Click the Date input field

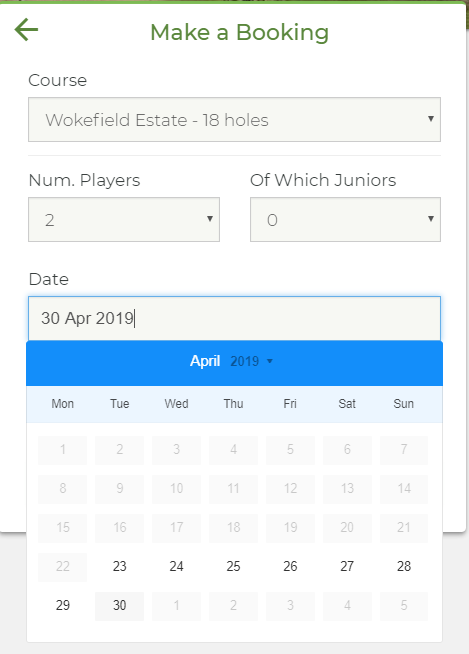(x=234, y=318)
